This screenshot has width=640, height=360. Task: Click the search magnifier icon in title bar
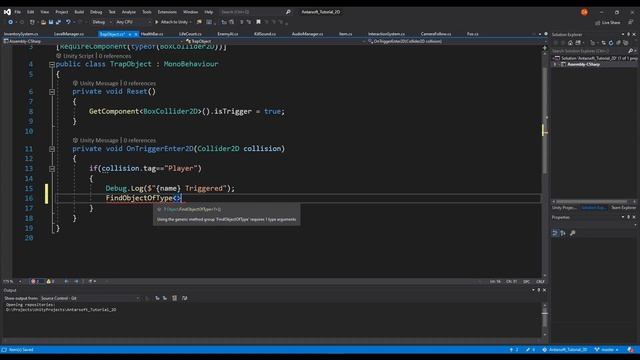pyautogui.click(x=288, y=12)
